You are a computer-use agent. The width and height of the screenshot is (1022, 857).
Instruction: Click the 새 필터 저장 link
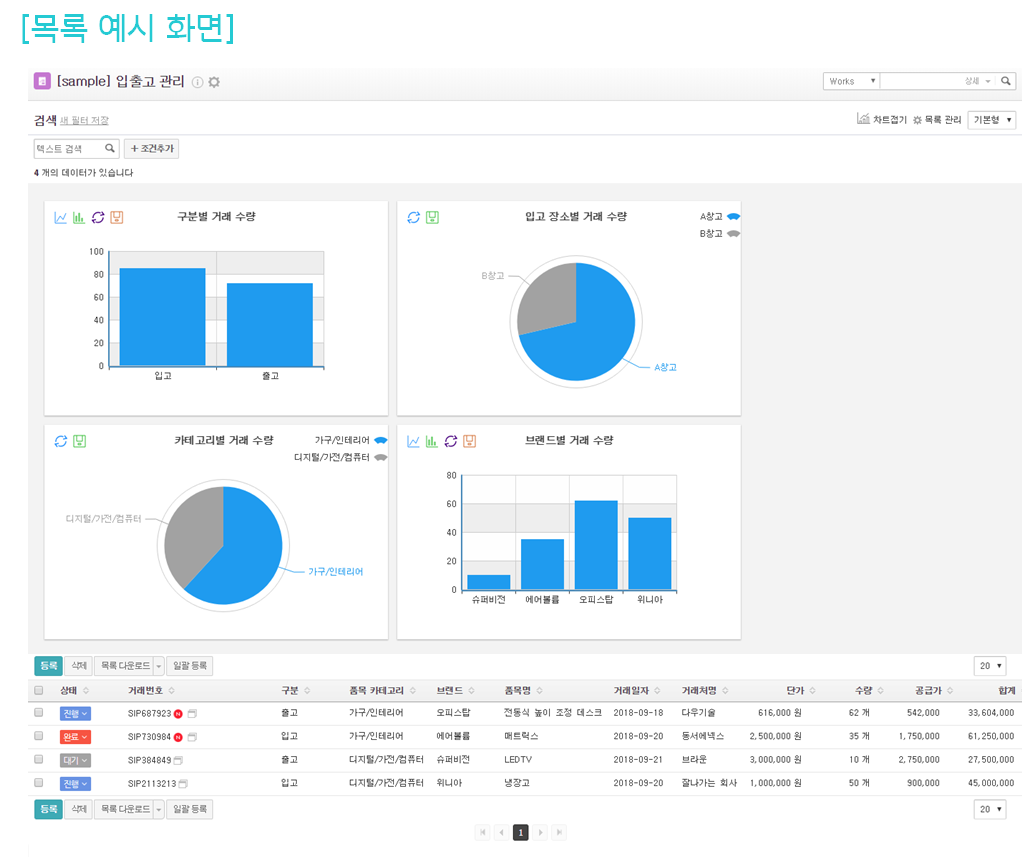tap(84, 121)
